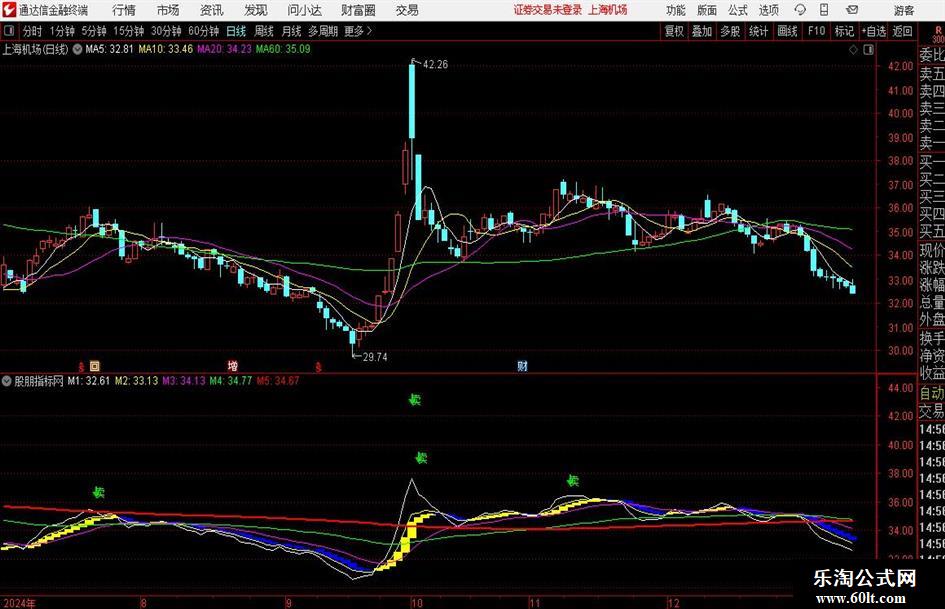Switch to the 月线 monthly tab

(292, 31)
